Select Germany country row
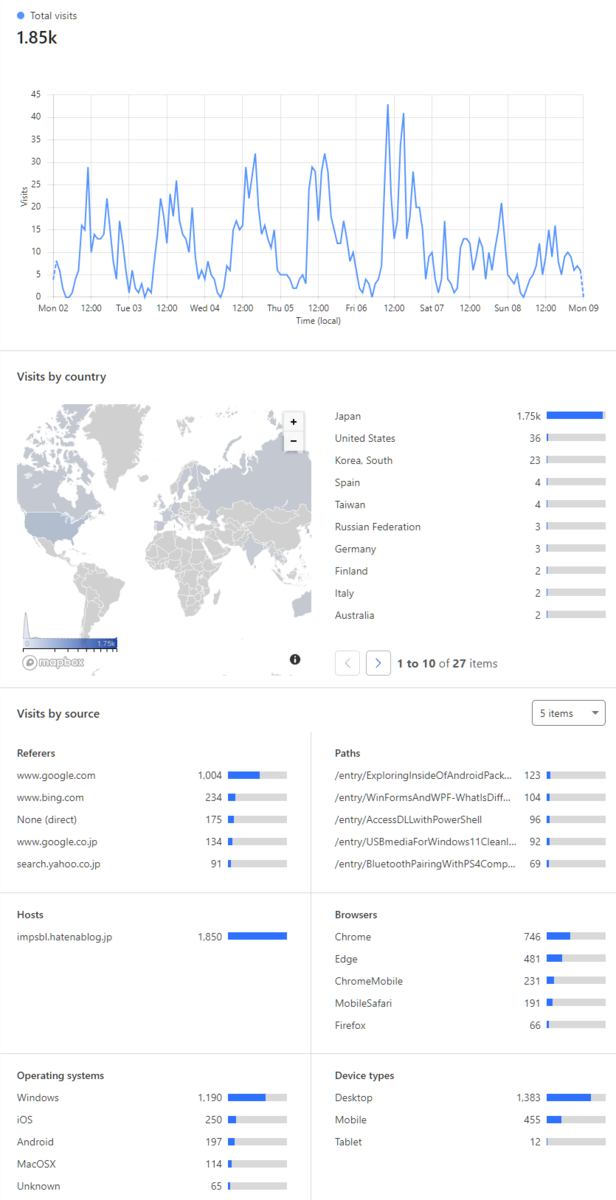This screenshot has width=616, height=1200. [x=470, y=549]
